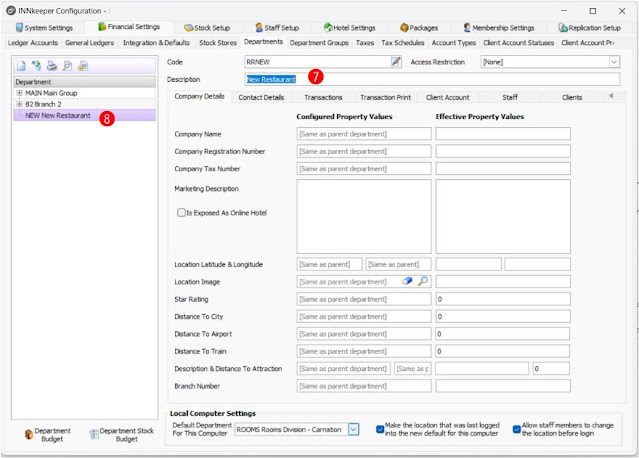Toggle Is Exposed As Online Hotel checkbox

(181, 212)
